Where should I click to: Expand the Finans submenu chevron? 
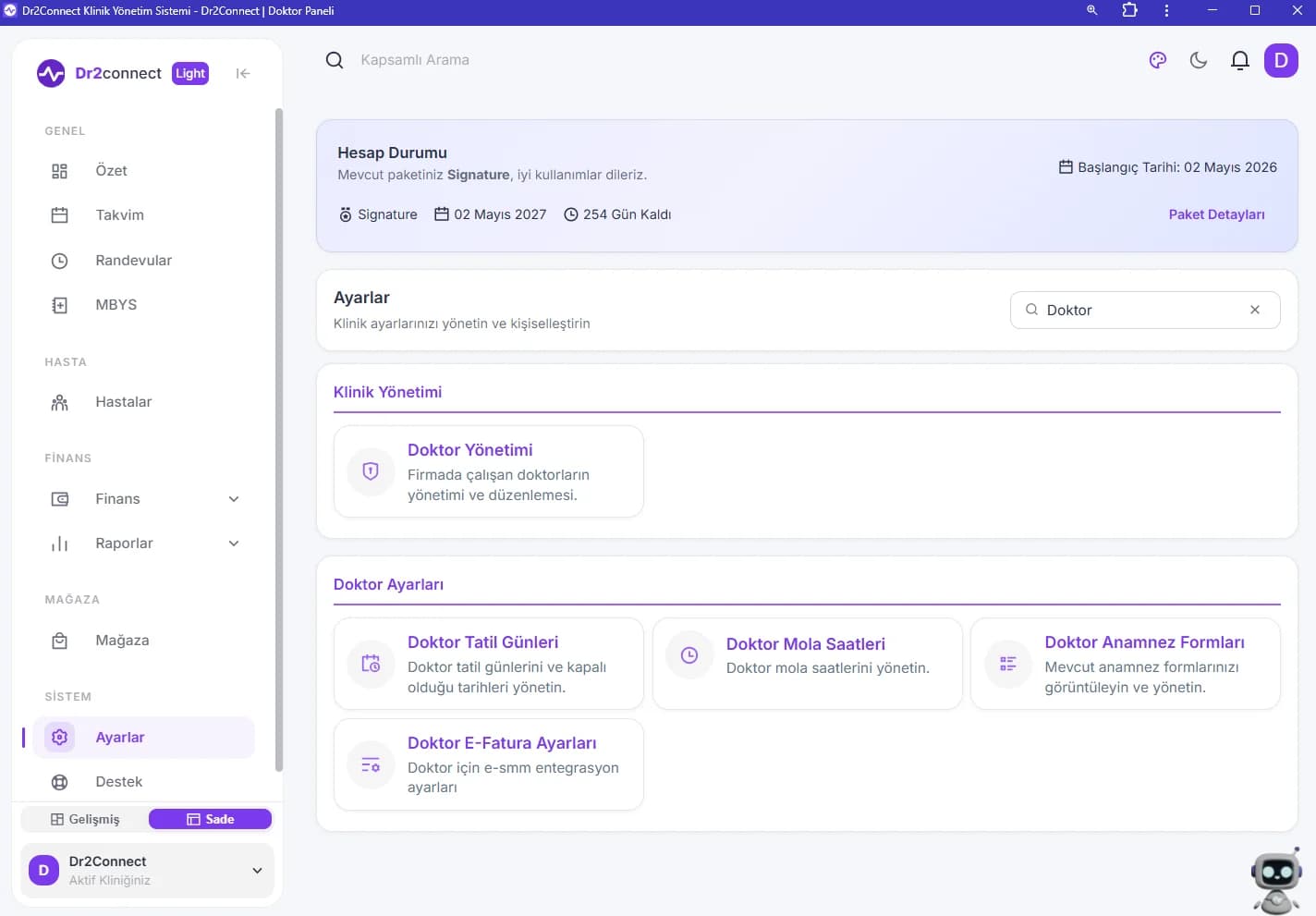pyautogui.click(x=234, y=499)
